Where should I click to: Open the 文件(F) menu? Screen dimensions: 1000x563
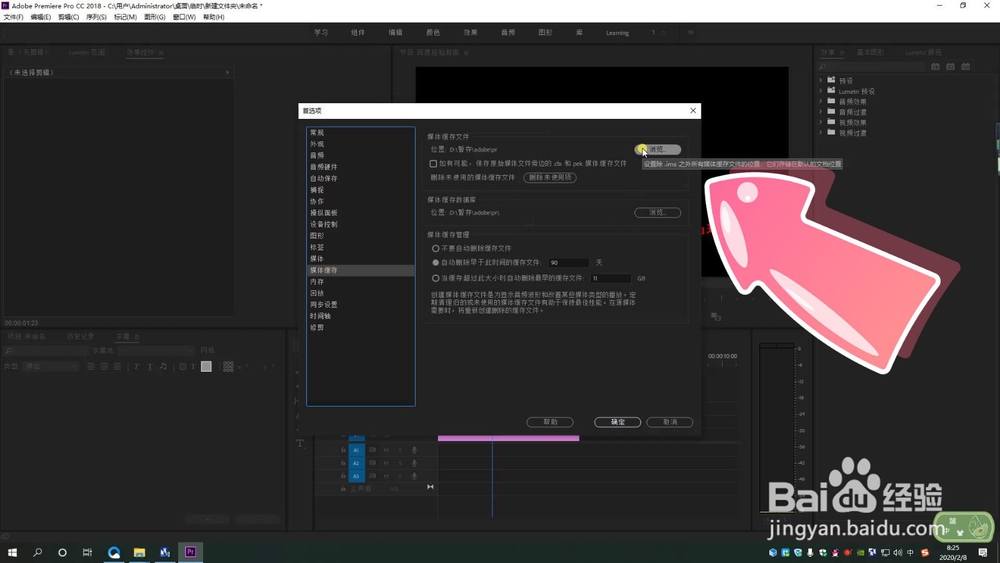[13, 17]
